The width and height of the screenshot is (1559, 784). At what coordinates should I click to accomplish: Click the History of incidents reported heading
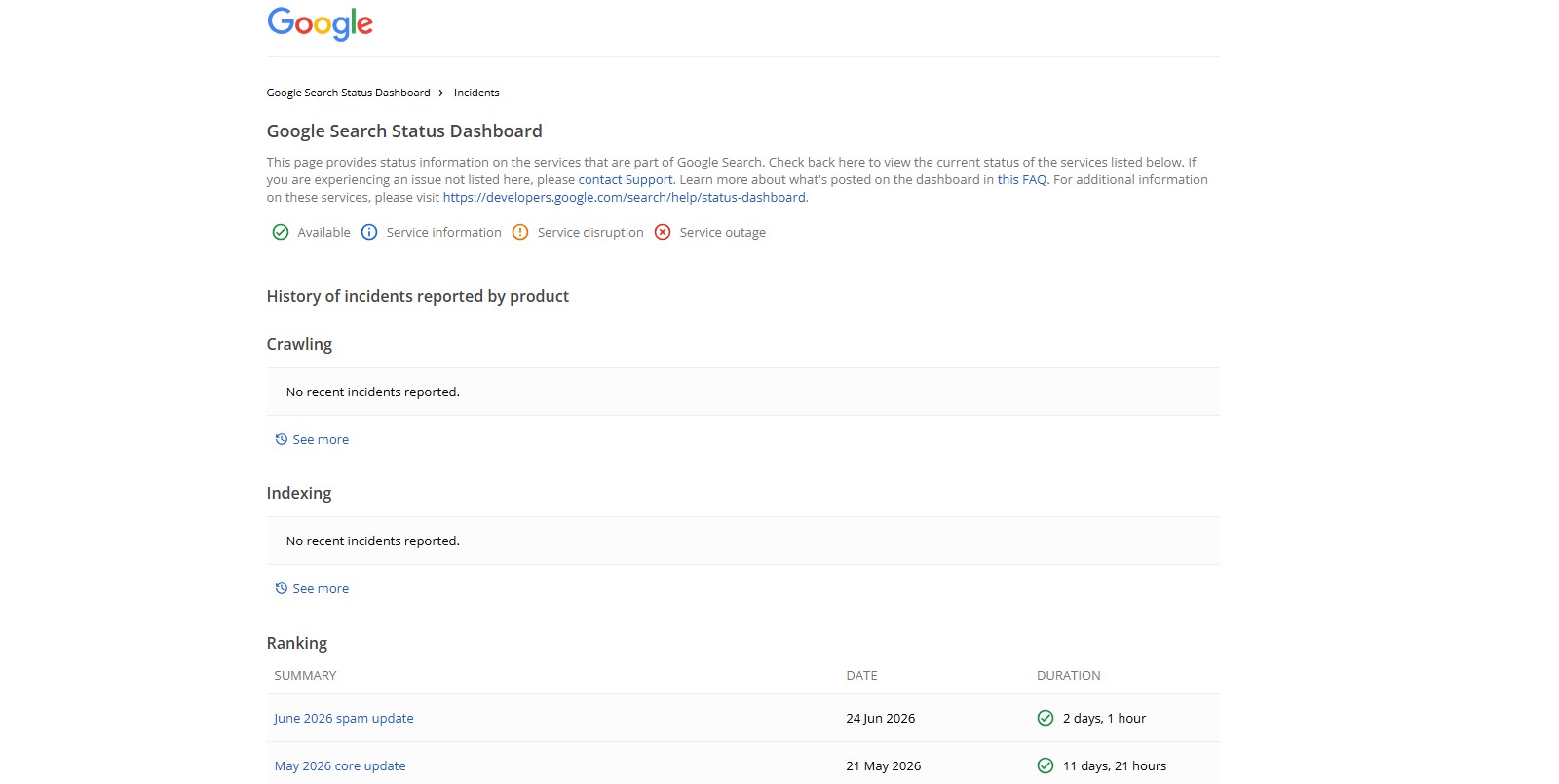tap(418, 296)
